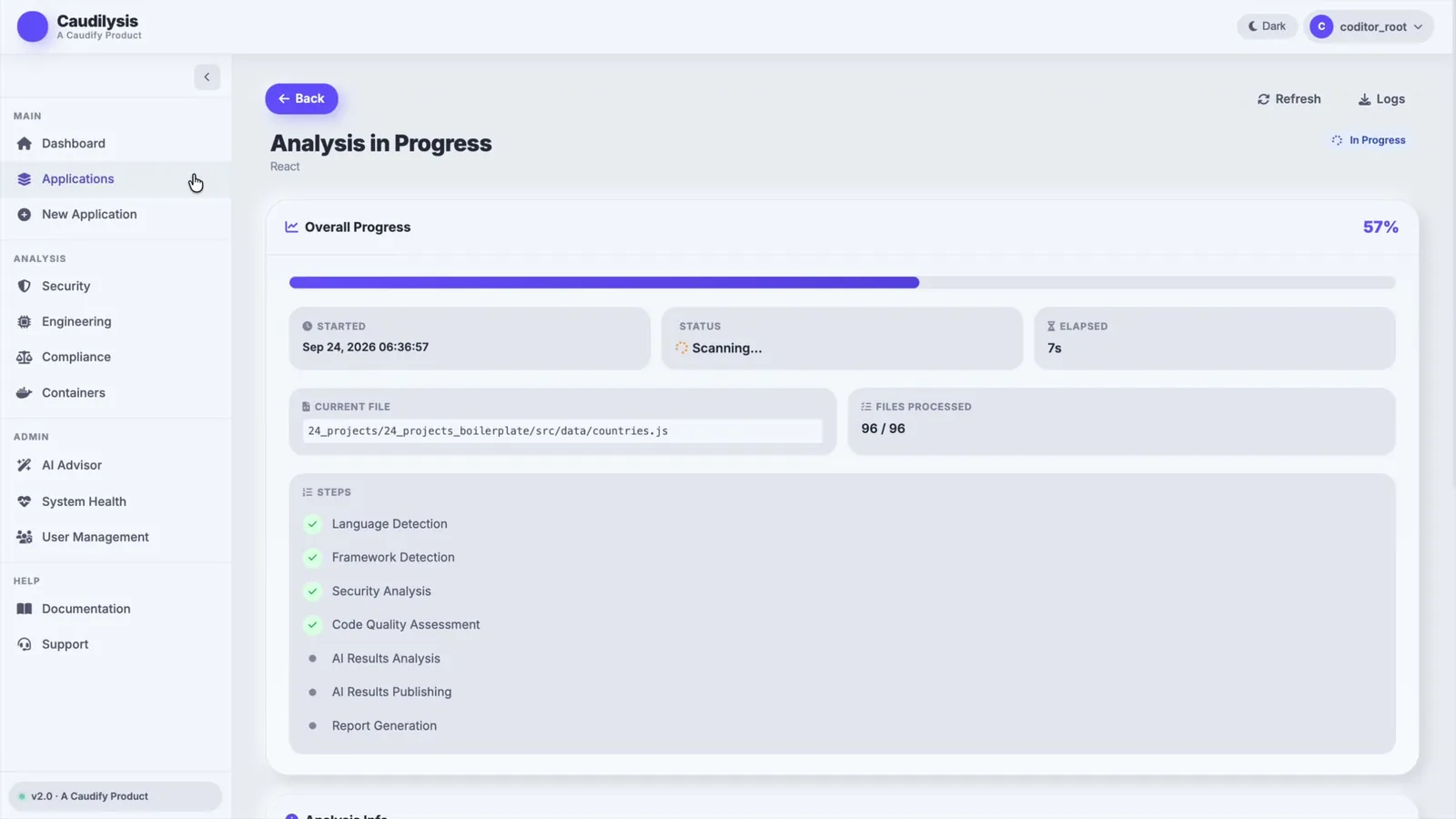
Task: Click the Report Generation step
Action: (384, 726)
